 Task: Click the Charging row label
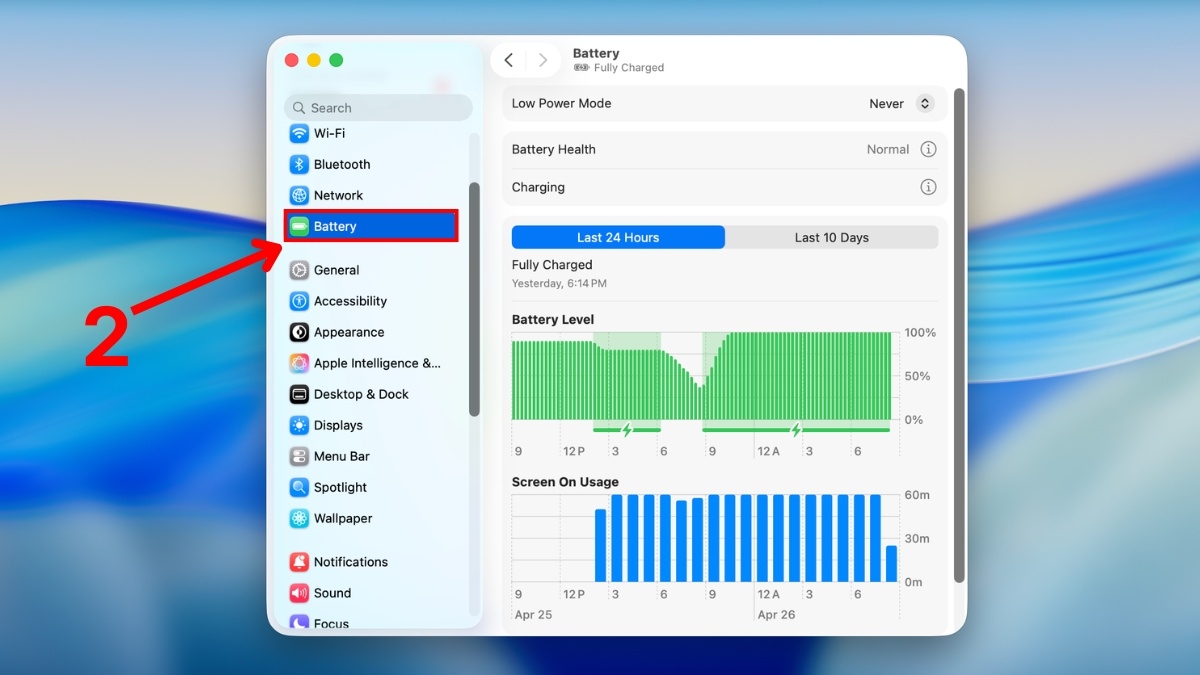pyautogui.click(x=538, y=187)
